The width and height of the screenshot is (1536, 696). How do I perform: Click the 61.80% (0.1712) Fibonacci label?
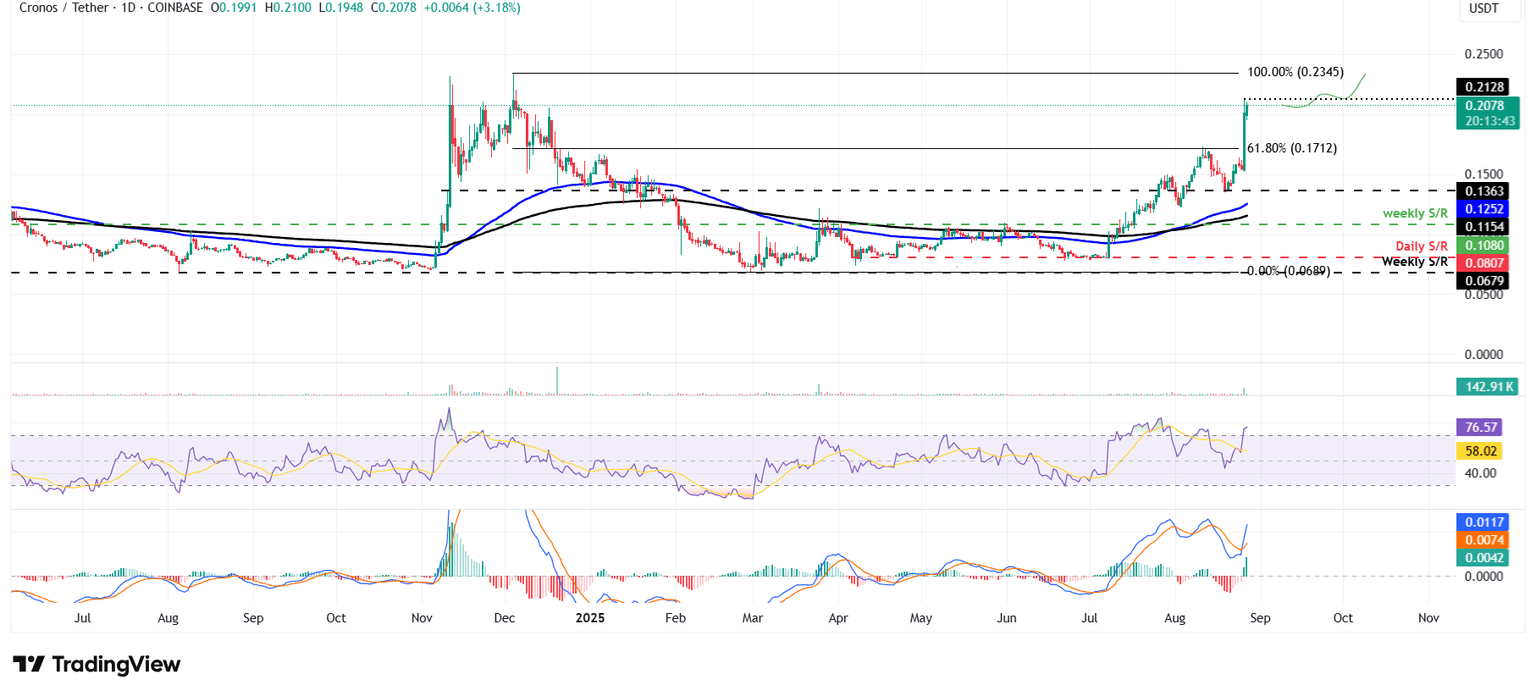pos(1290,147)
